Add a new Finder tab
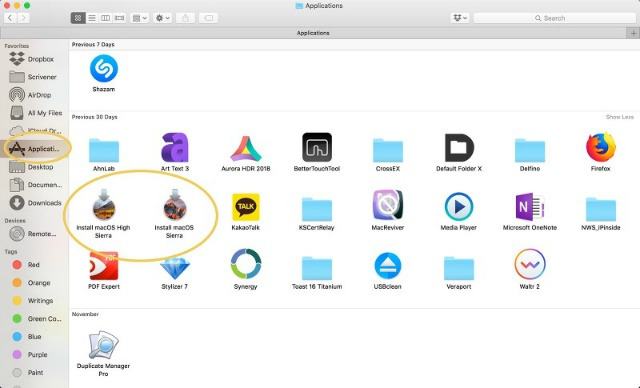640x388 pixels. click(x=633, y=33)
